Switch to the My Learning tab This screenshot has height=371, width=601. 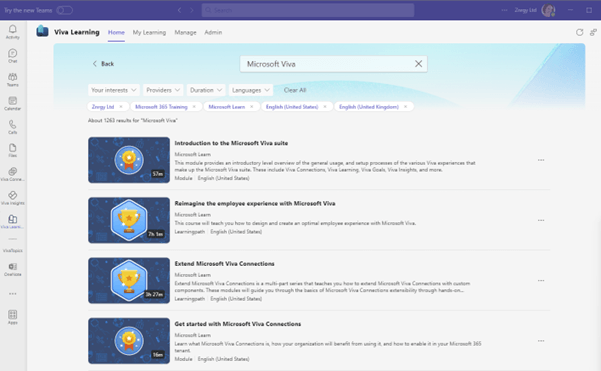(x=149, y=33)
